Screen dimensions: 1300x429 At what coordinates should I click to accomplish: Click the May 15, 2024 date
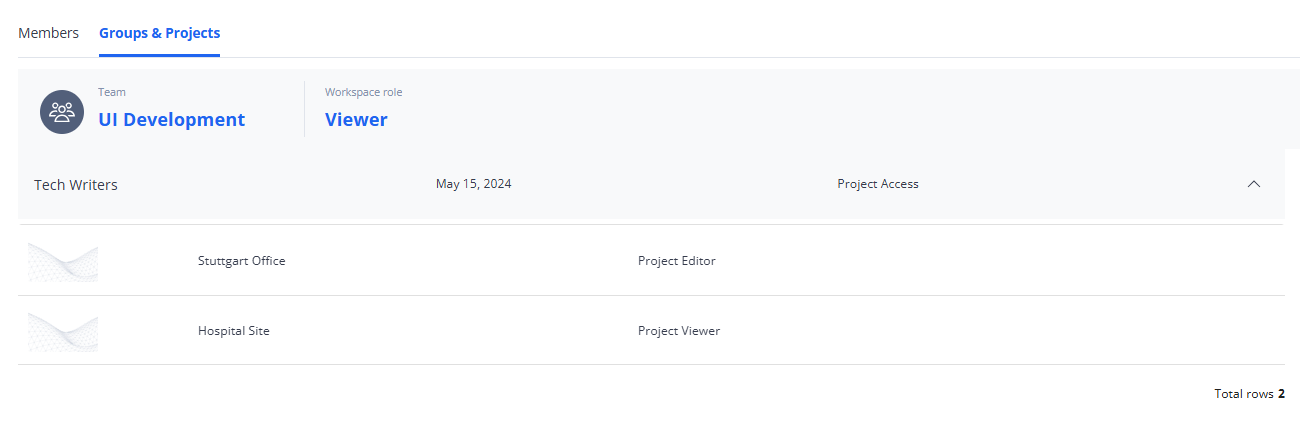click(x=473, y=184)
